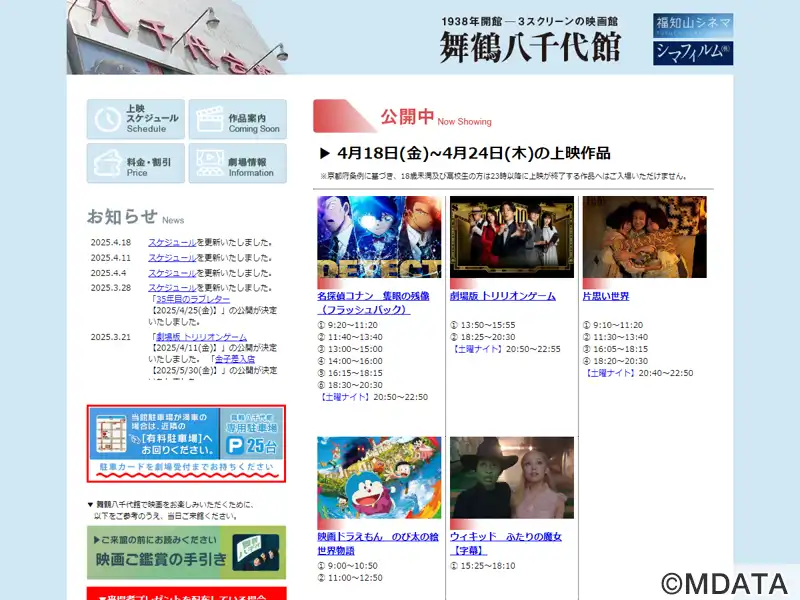Click the Trillion Game movie poster
The image size is (800, 600).
pos(512,237)
